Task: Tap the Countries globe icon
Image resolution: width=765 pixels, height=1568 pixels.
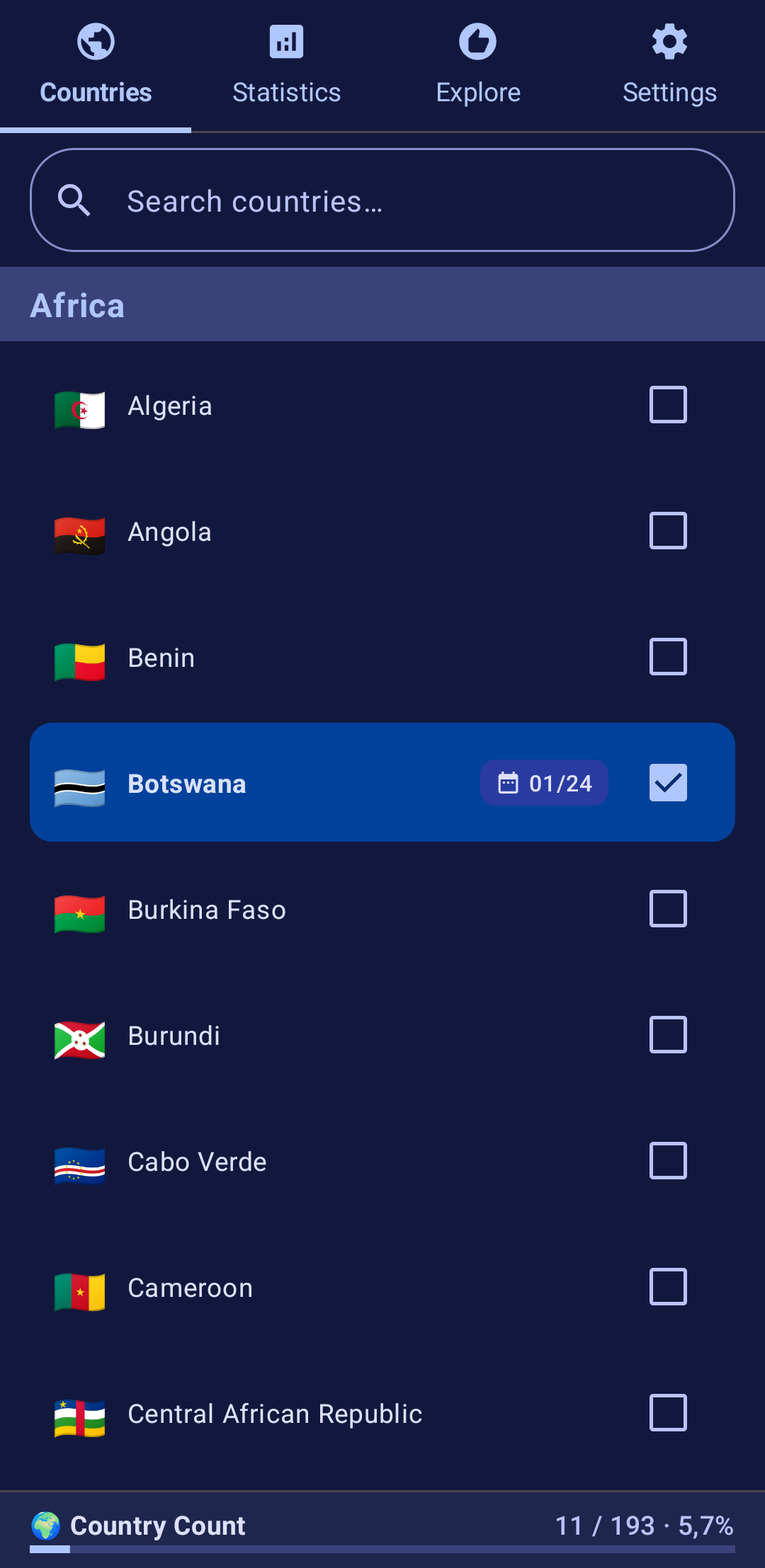Action: 96,42
